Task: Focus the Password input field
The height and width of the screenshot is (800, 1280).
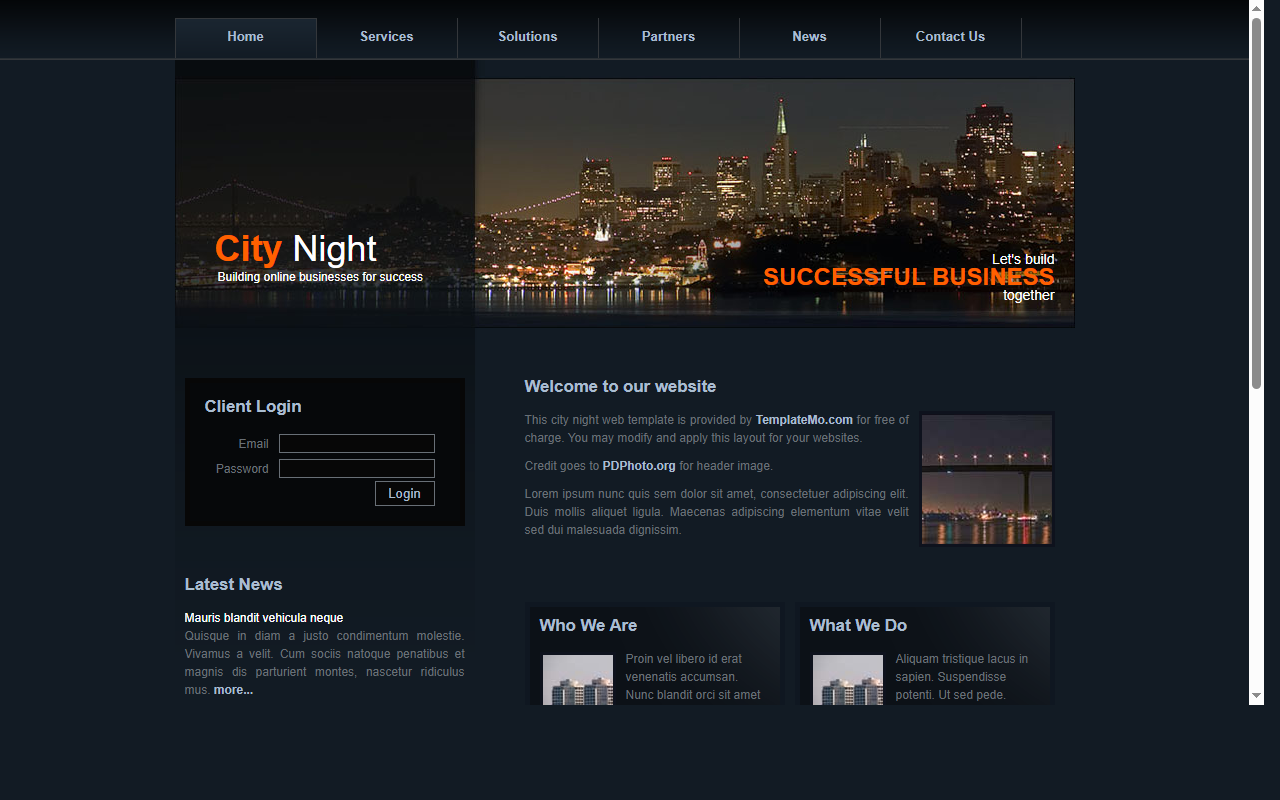Action: tap(357, 469)
